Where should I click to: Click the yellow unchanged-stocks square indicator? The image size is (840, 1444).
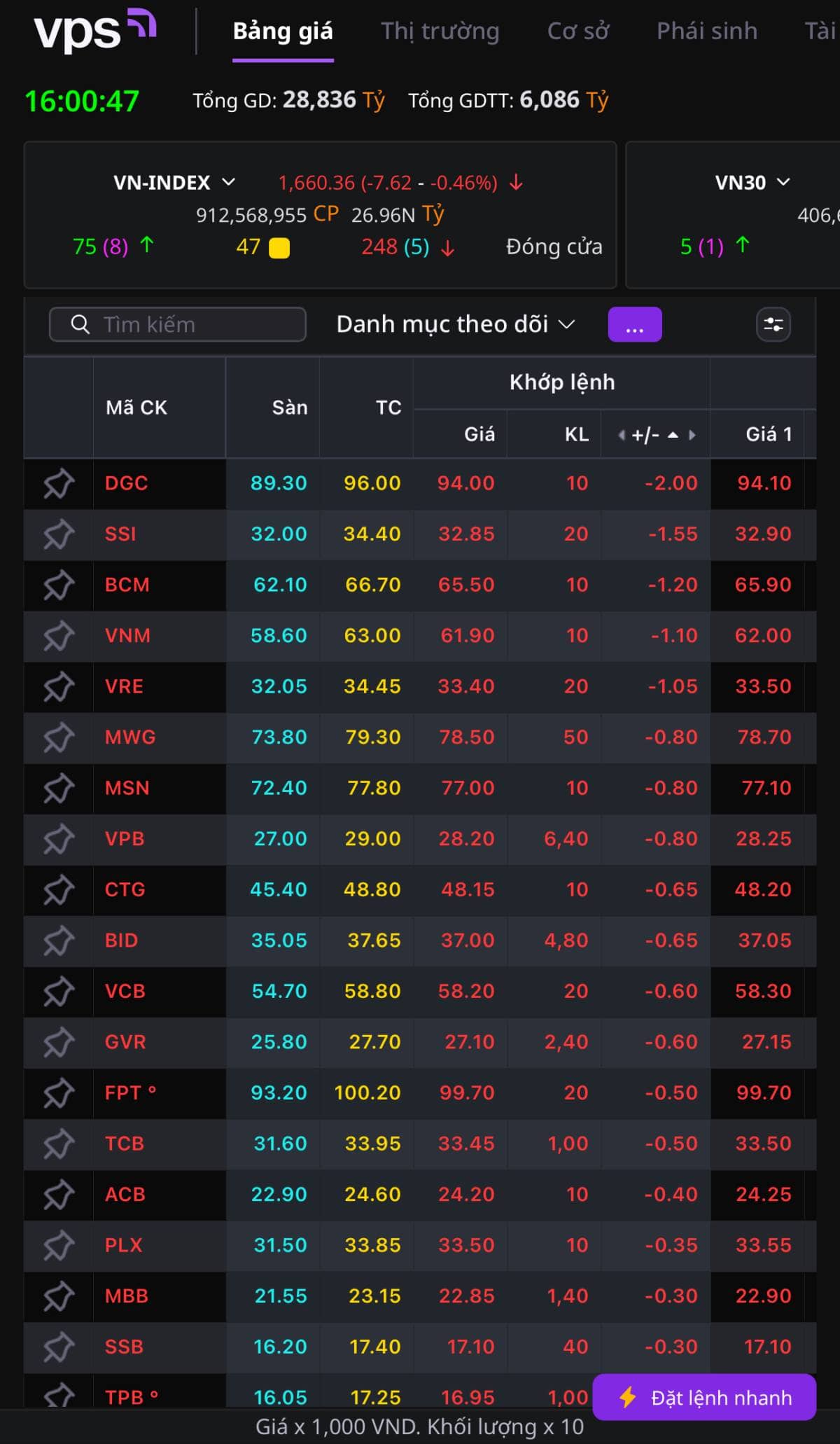coord(279,248)
